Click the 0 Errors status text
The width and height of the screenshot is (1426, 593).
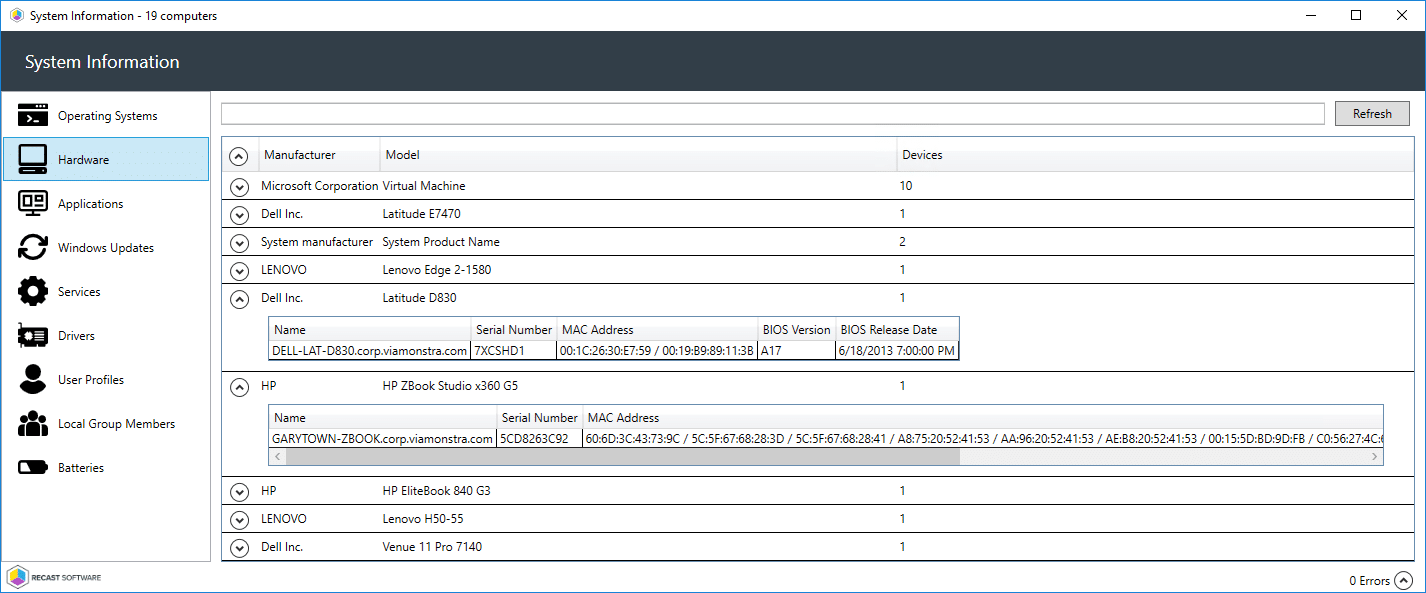pyautogui.click(x=1369, y=581)
